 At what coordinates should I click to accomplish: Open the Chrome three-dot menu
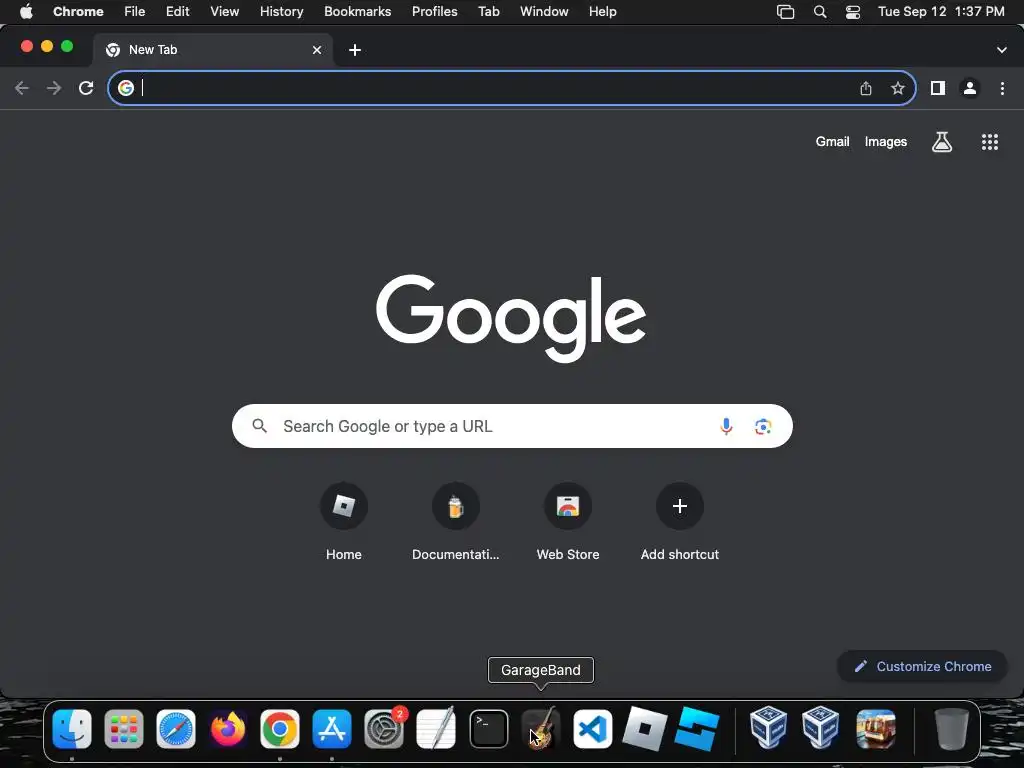(x=1002, y=88)
